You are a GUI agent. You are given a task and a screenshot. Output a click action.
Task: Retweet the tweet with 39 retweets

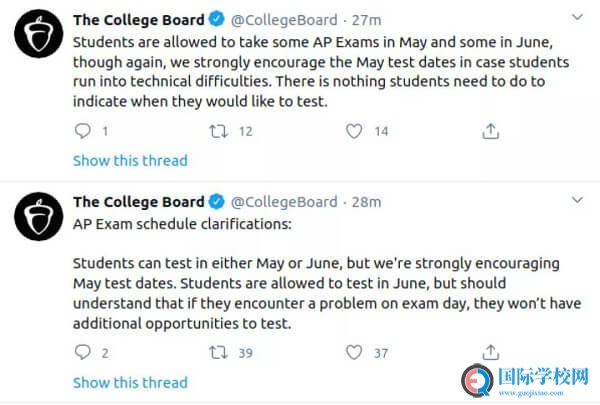[217, 352]
